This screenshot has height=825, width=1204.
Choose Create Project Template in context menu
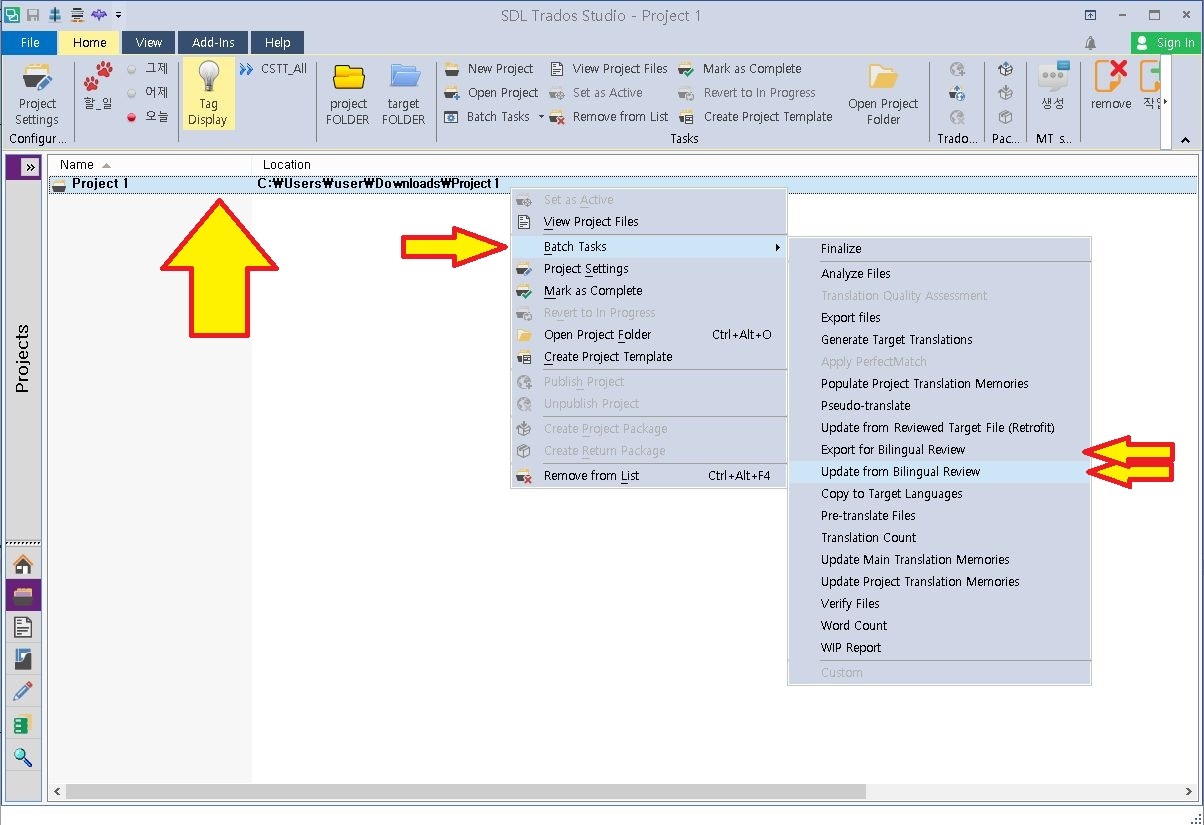(648, 357)
